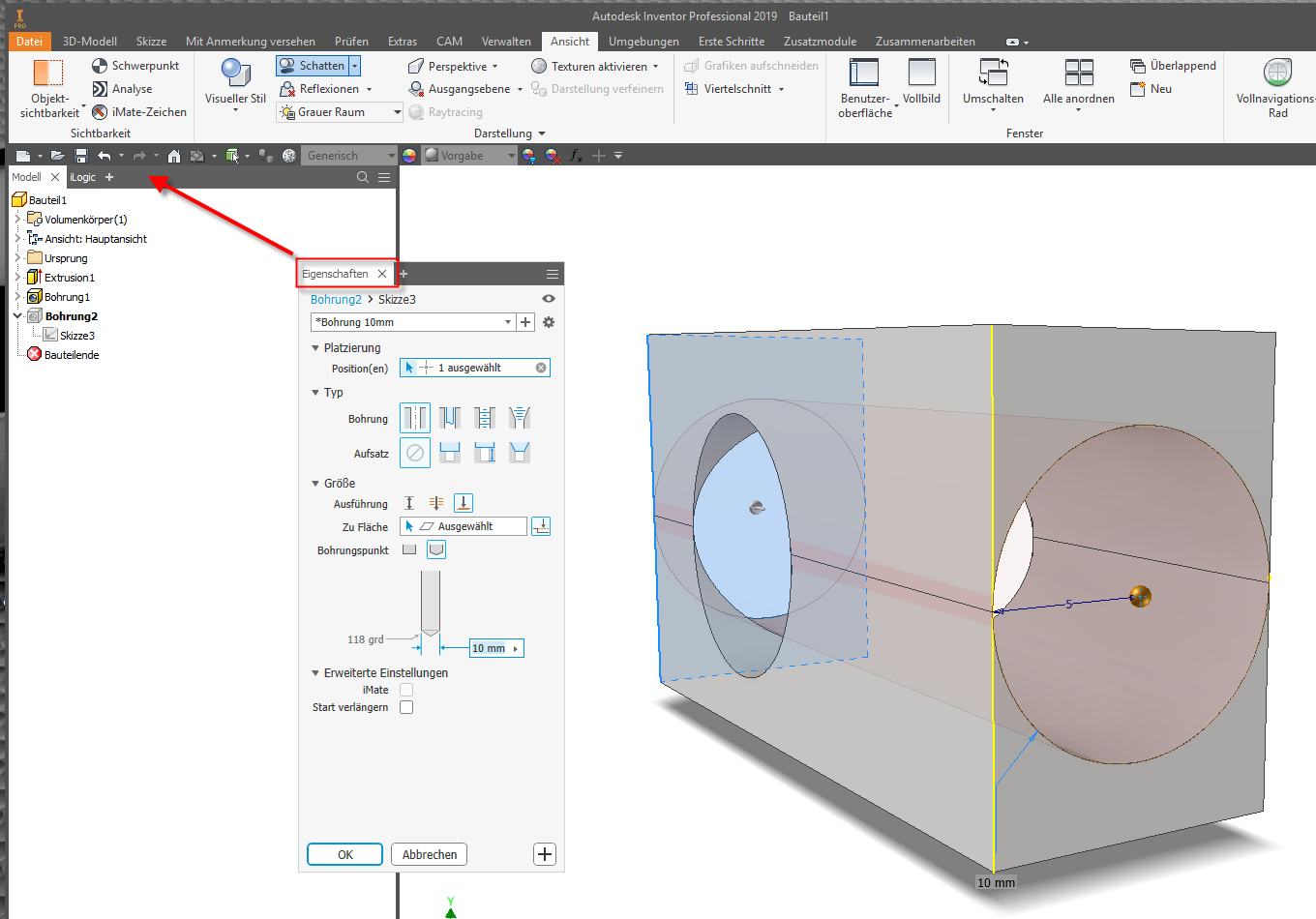Open the Benutzeroberfläche user interface menu
The width and height of the screenshot is (1316, 919).
point(865,87)
